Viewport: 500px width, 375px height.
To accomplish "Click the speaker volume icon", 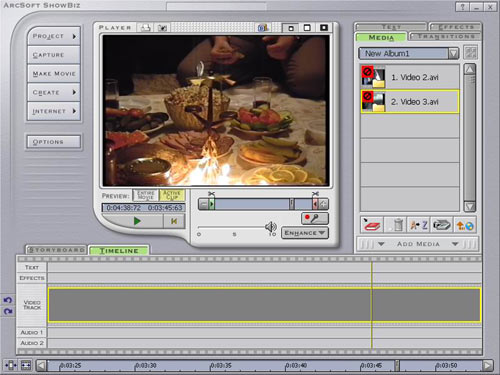I will point(271,227).
